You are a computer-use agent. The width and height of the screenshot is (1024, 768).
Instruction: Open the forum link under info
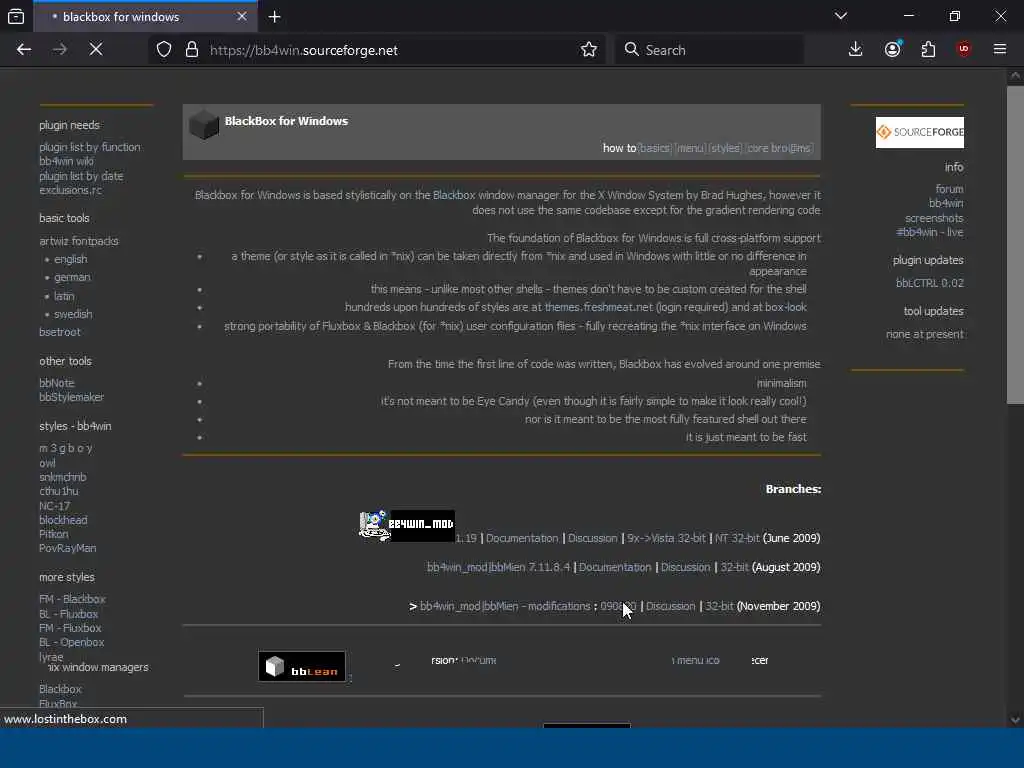(949, 189)
